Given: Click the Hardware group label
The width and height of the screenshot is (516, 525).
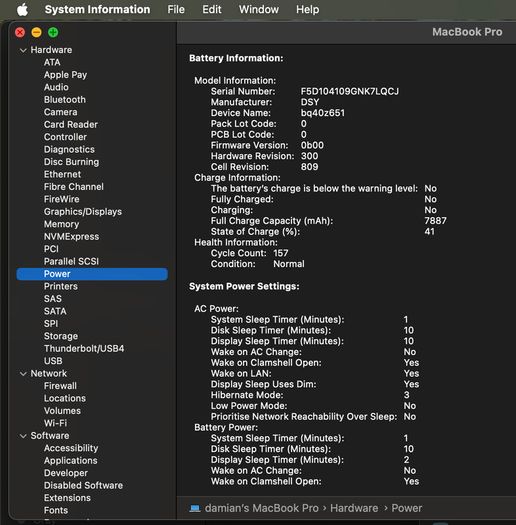Looking at the screenshot, I should tap(51, 50).
